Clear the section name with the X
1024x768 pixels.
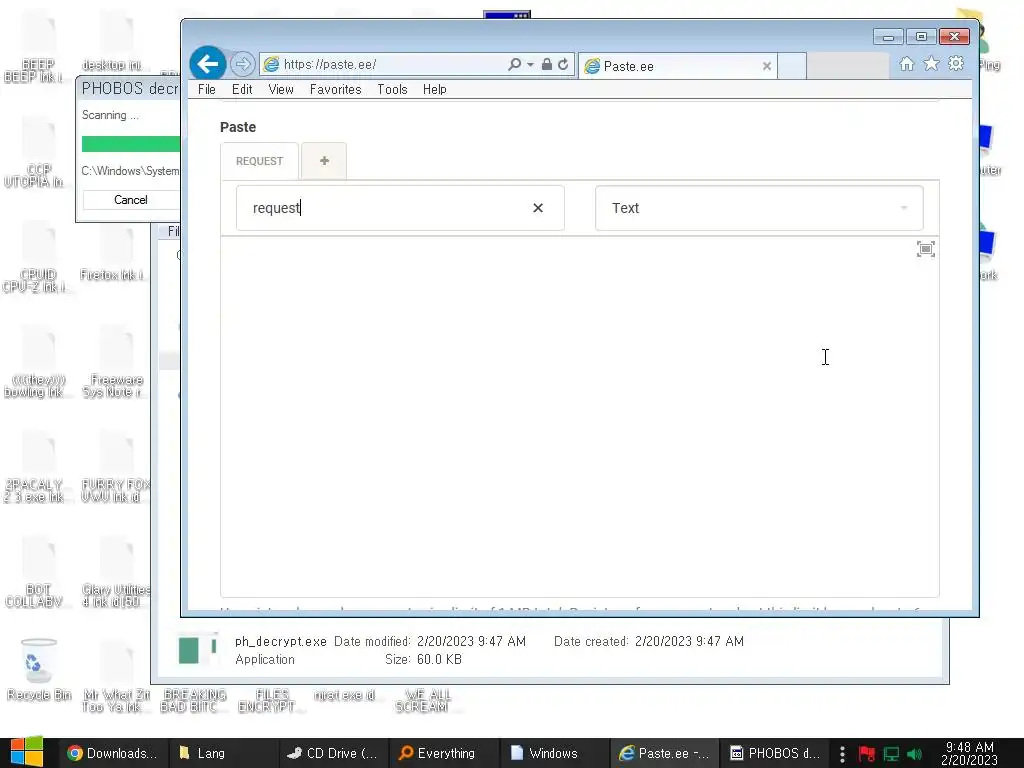(x=537, y=208)
